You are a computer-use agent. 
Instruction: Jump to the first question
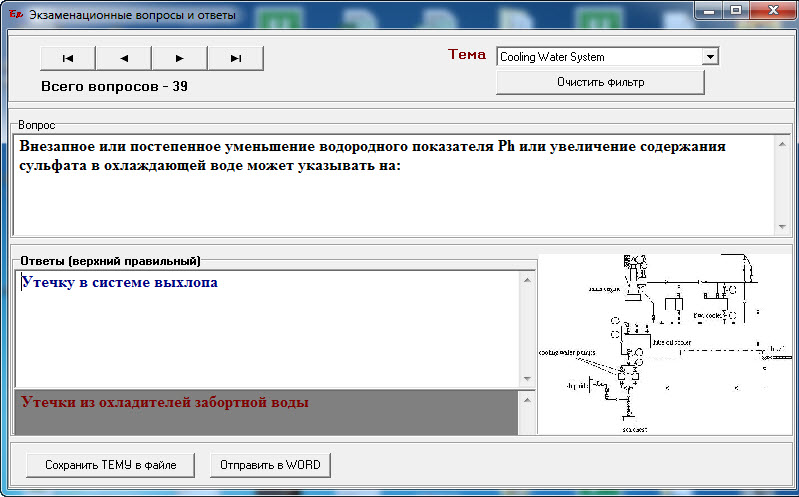tap(67, 58)
